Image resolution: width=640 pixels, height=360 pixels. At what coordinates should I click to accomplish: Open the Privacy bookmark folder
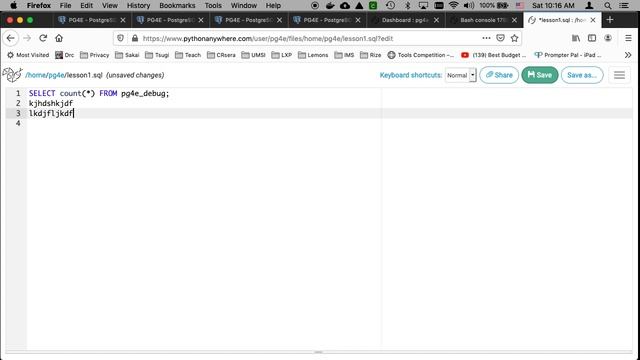(x=95, y=55)
